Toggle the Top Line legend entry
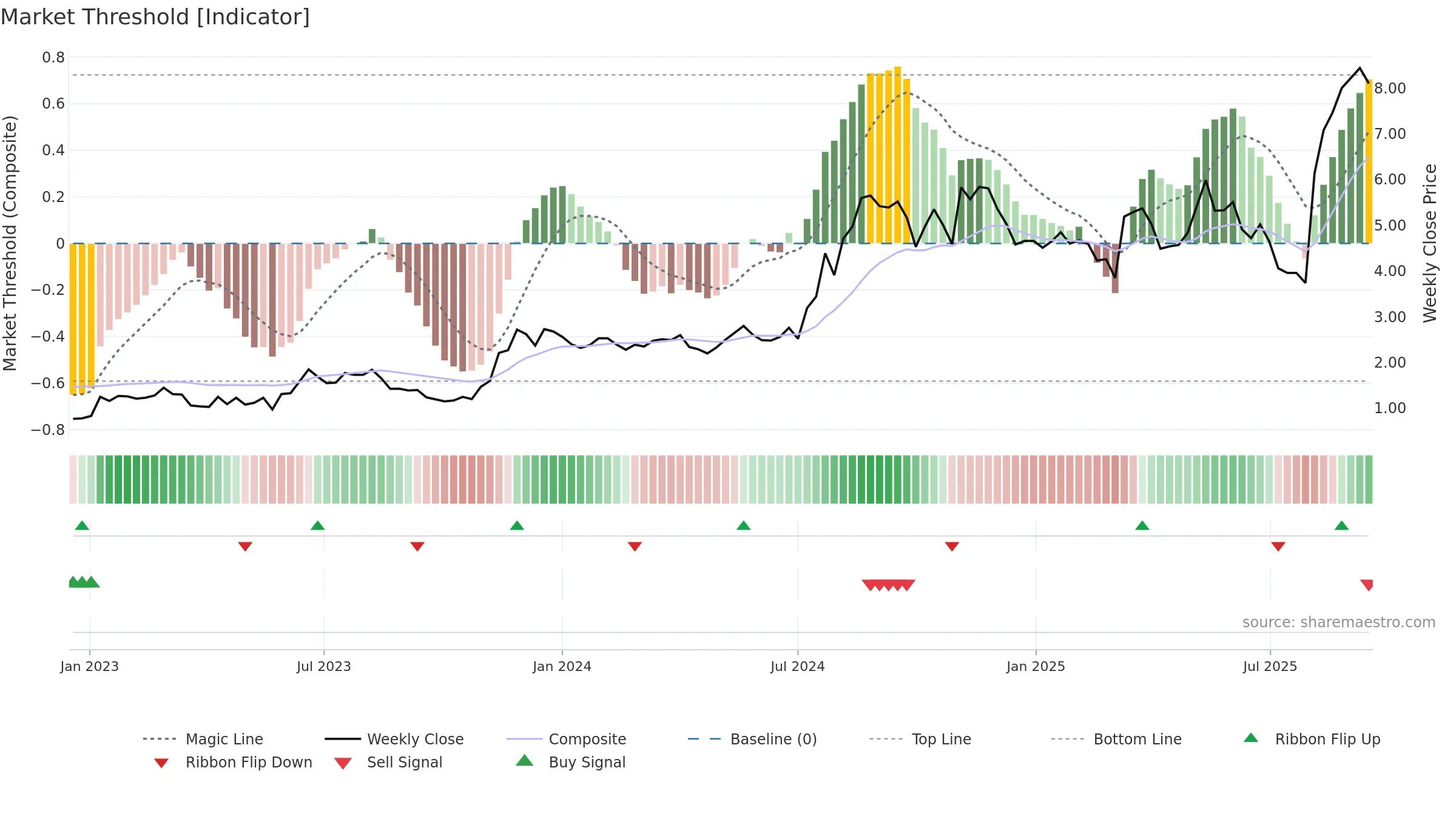This screenshot has height=819, width=1456. click(x=920, y=739)
